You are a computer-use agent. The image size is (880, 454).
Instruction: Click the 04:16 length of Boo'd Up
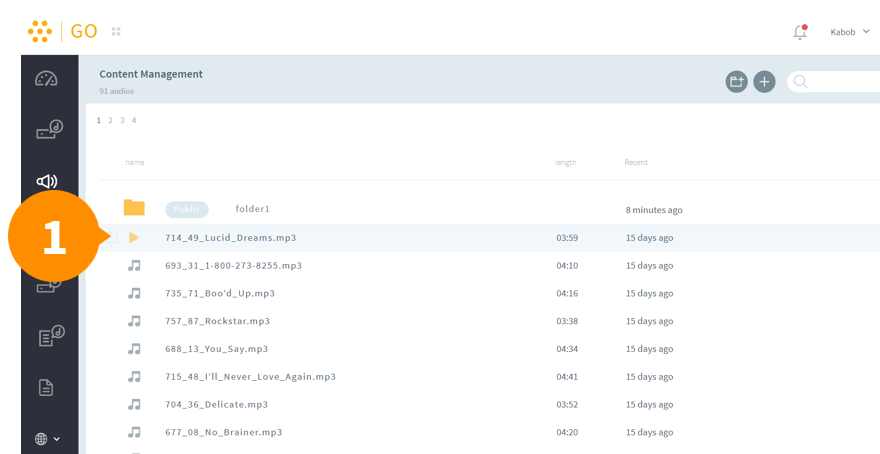tap(567, 294)
